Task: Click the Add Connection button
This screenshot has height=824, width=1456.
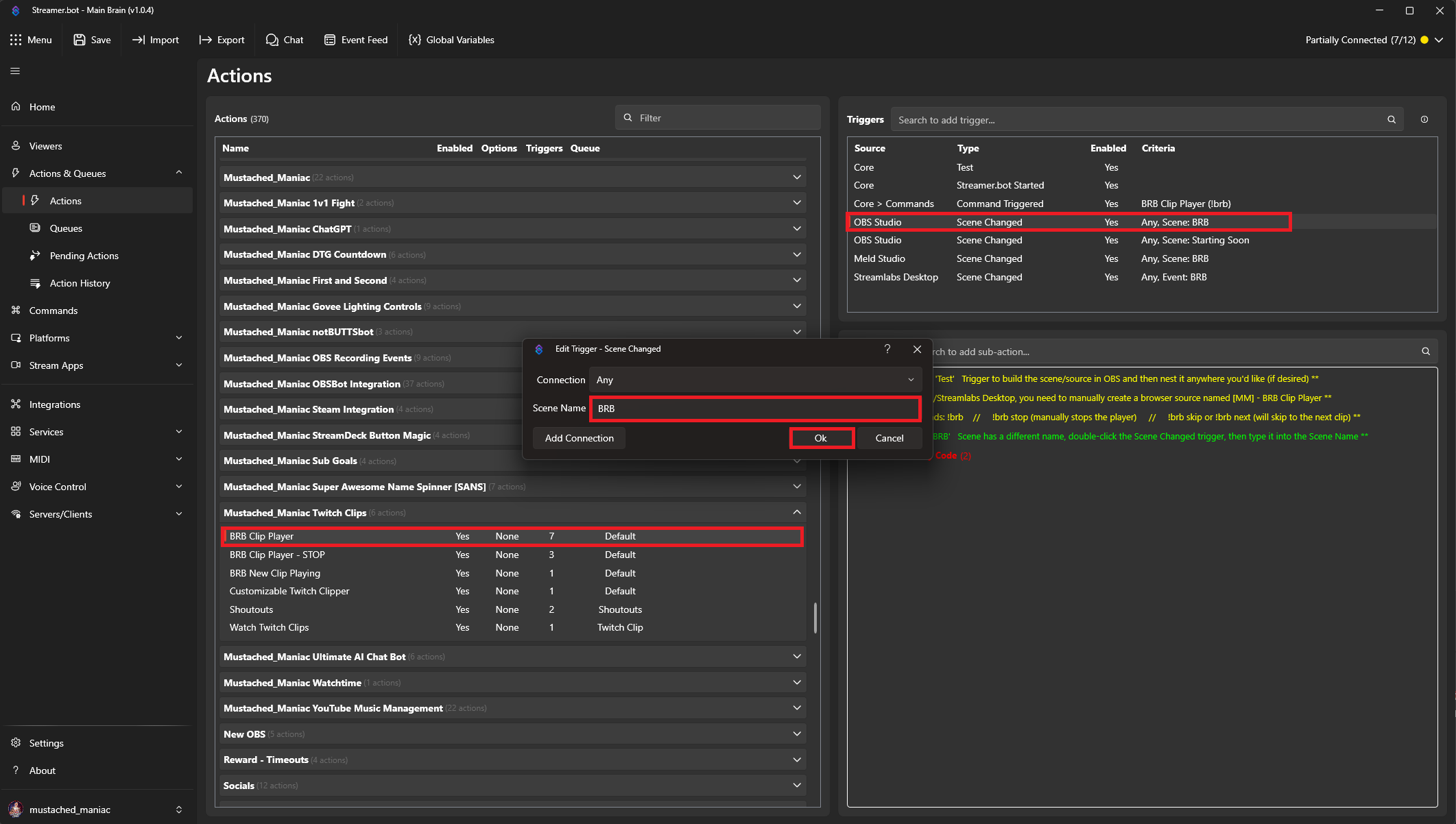Action: click(579, 438)
